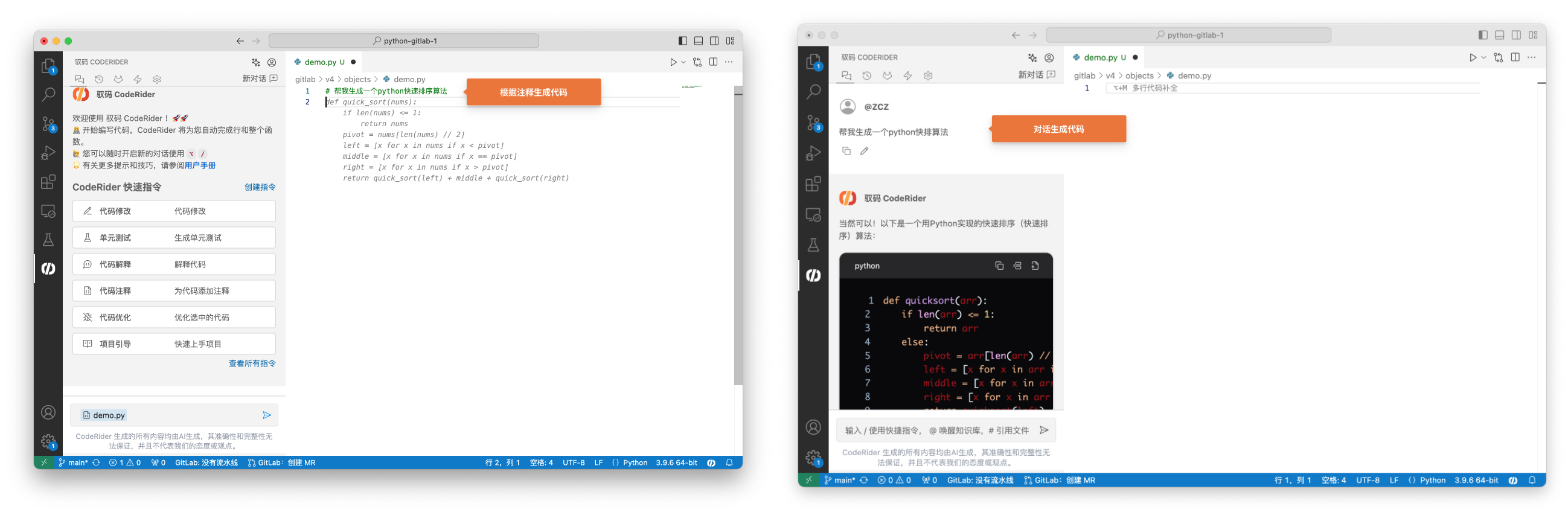
Task: Toggle bottom panel in left window title bar
Action: pos(698,41)
